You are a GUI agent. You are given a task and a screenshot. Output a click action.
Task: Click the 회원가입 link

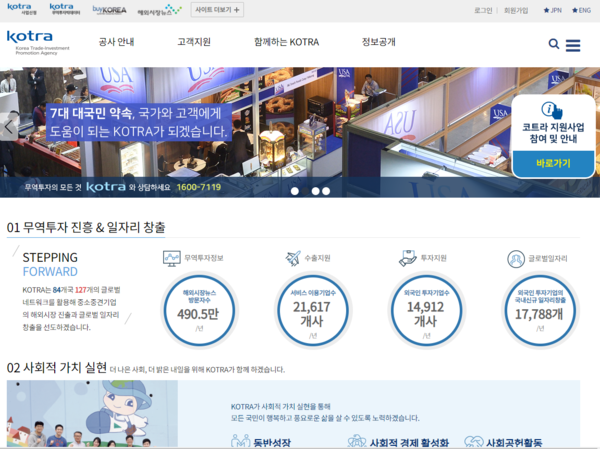[516, 10]
